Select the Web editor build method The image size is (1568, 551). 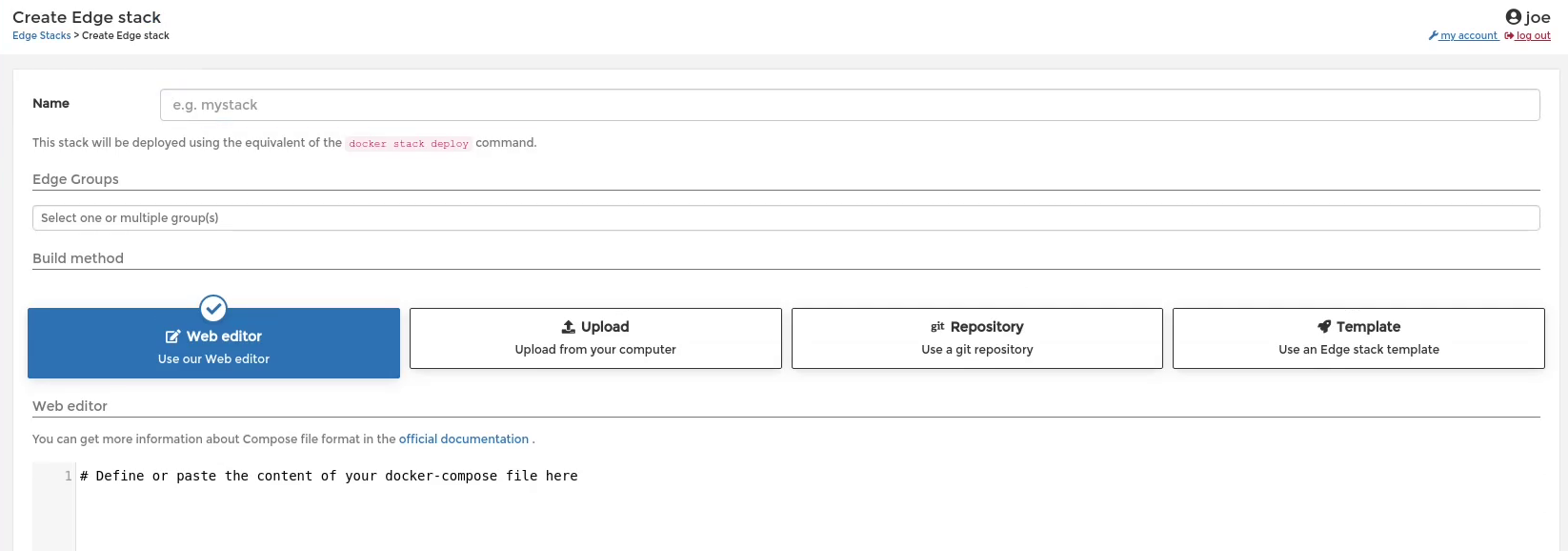(213, 343)
